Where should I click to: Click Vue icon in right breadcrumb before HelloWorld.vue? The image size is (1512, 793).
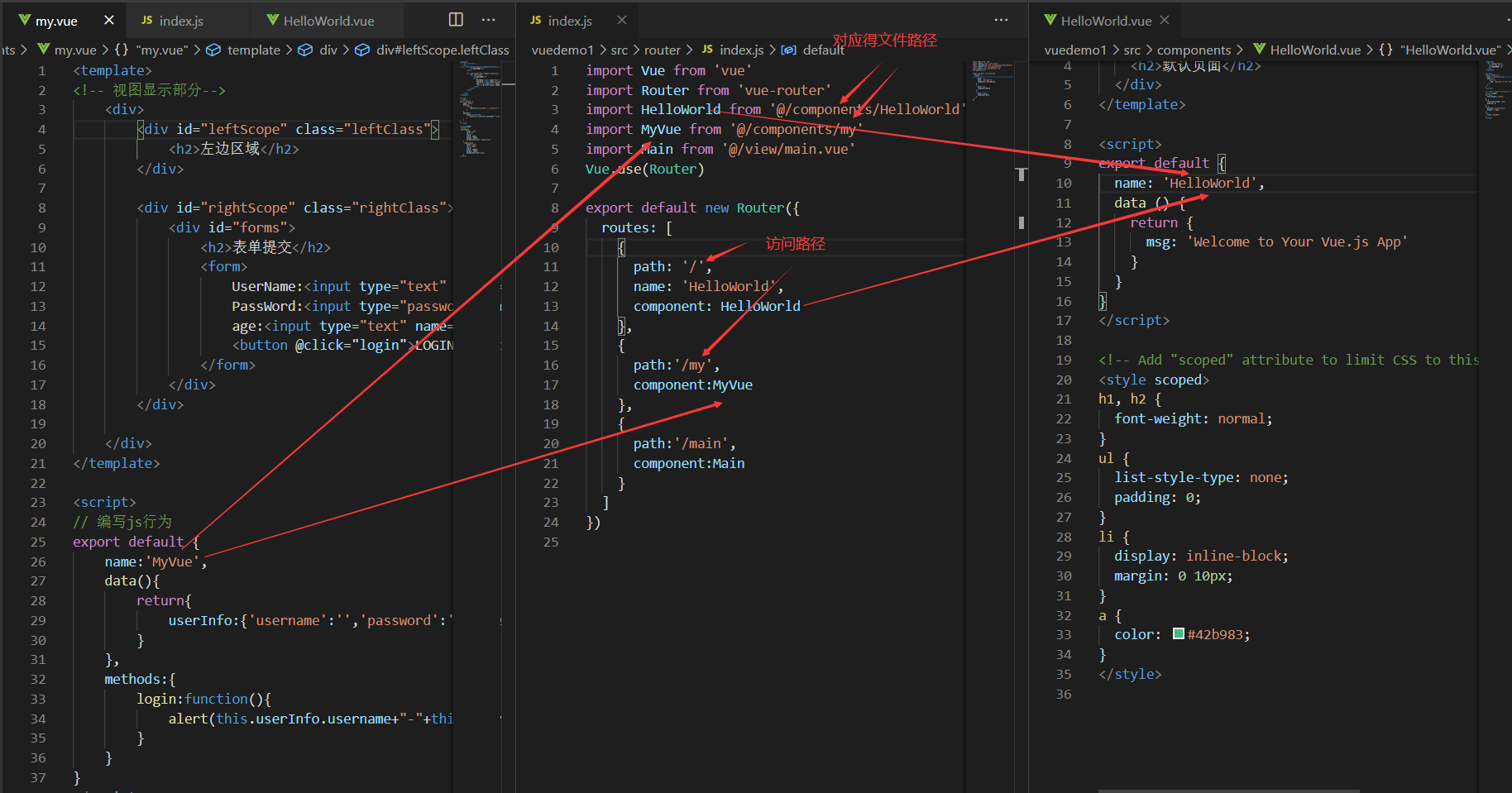1259,50
